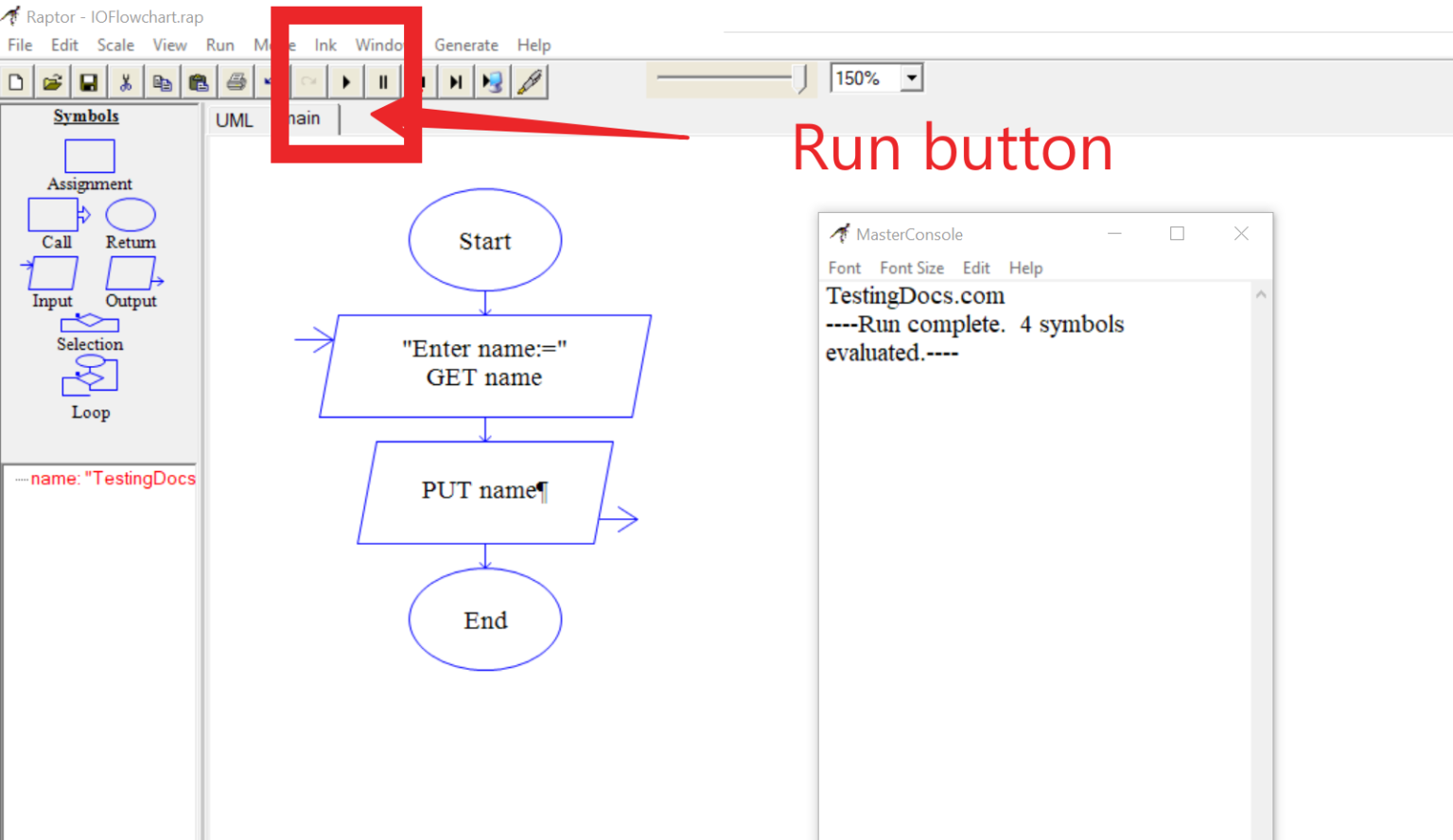This screenshot has width=1453, height=840.
Task: Open the Run menu
Action: click(219, 44)
